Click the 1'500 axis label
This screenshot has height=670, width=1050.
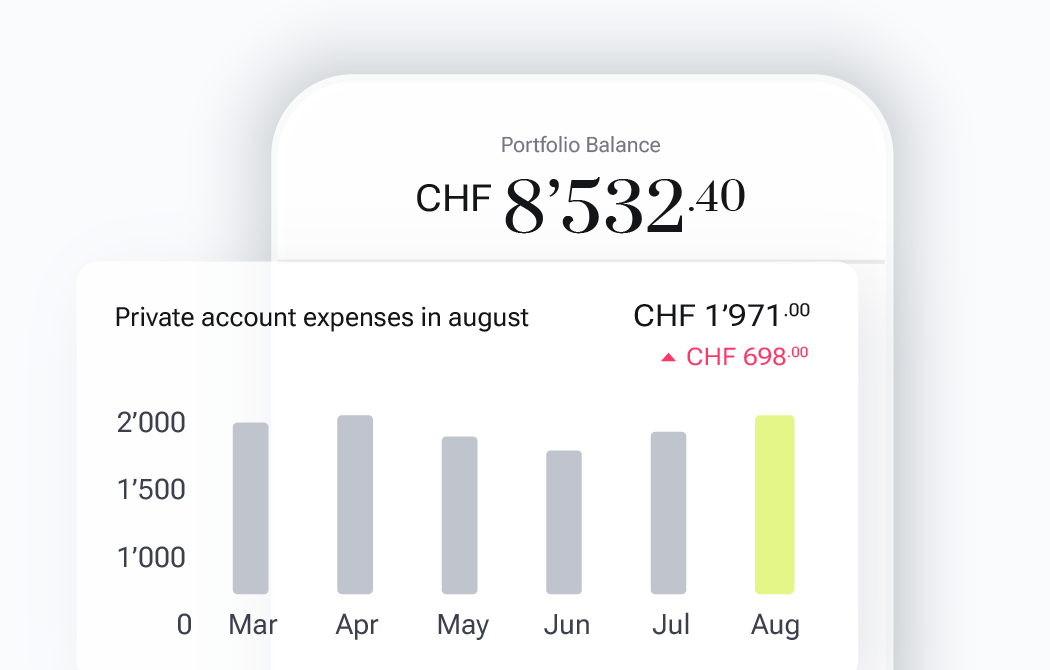coord(151,489)
